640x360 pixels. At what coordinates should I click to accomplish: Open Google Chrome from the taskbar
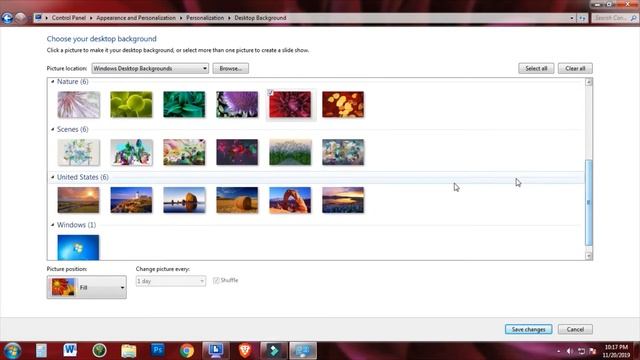[x=187, y=351]
